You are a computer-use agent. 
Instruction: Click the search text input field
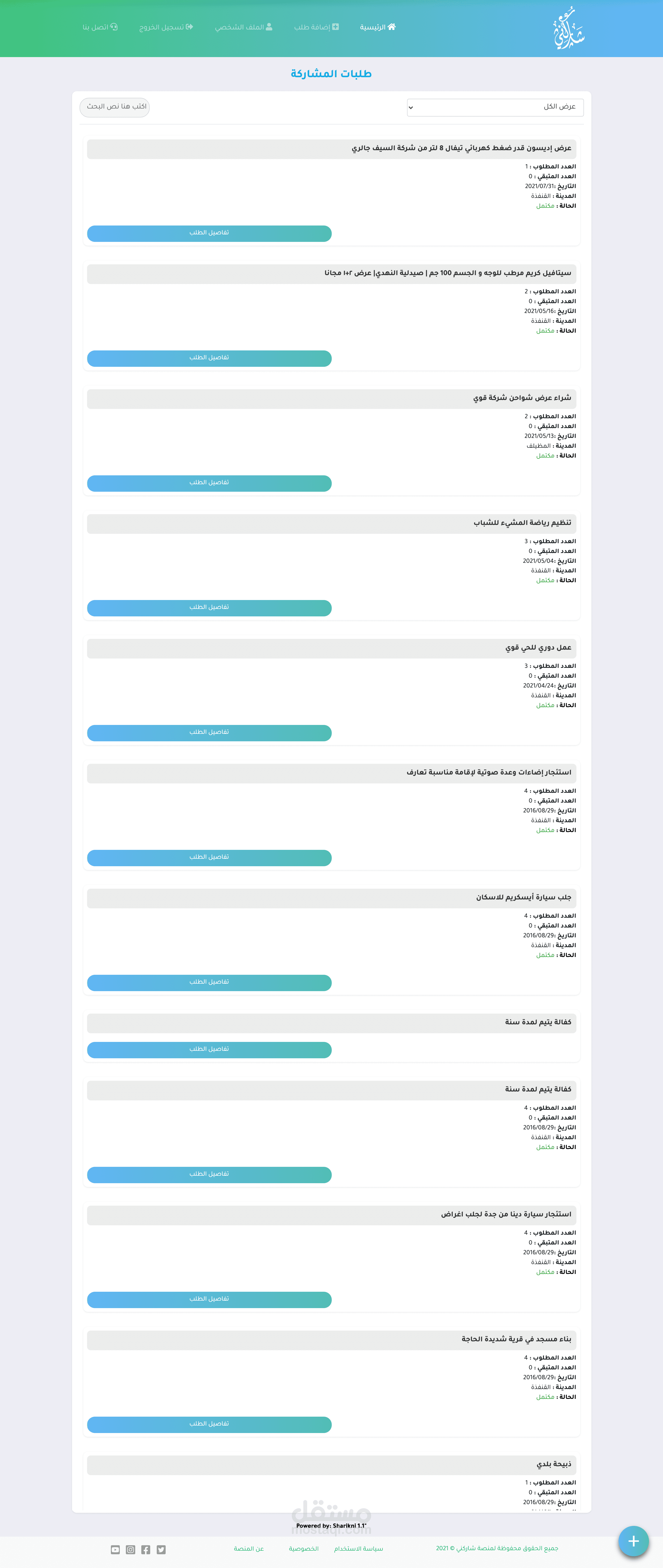pyautogui.click(x=114, y=107)
